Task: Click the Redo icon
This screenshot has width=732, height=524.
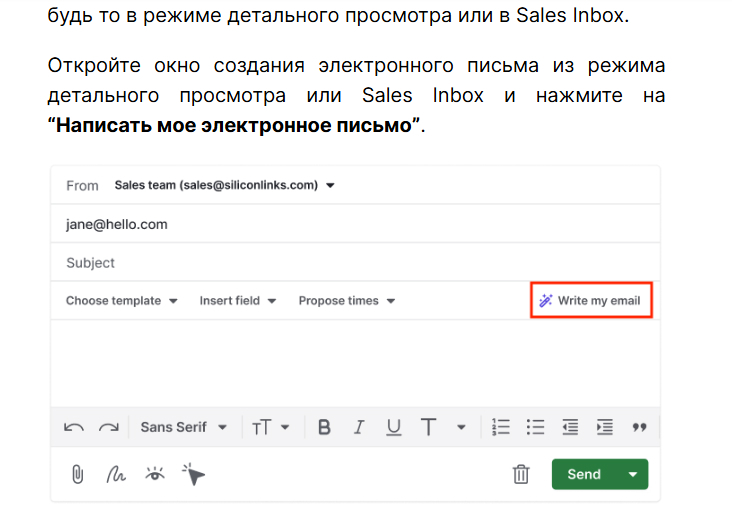Action: click(109, 427)
